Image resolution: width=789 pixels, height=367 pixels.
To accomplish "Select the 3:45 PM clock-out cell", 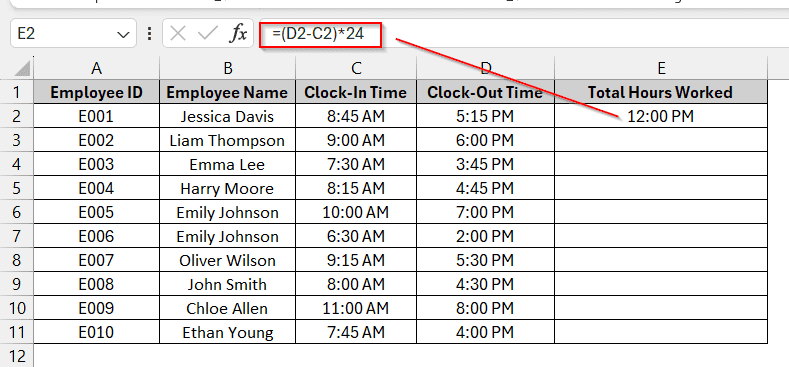I will pos(486,164).
